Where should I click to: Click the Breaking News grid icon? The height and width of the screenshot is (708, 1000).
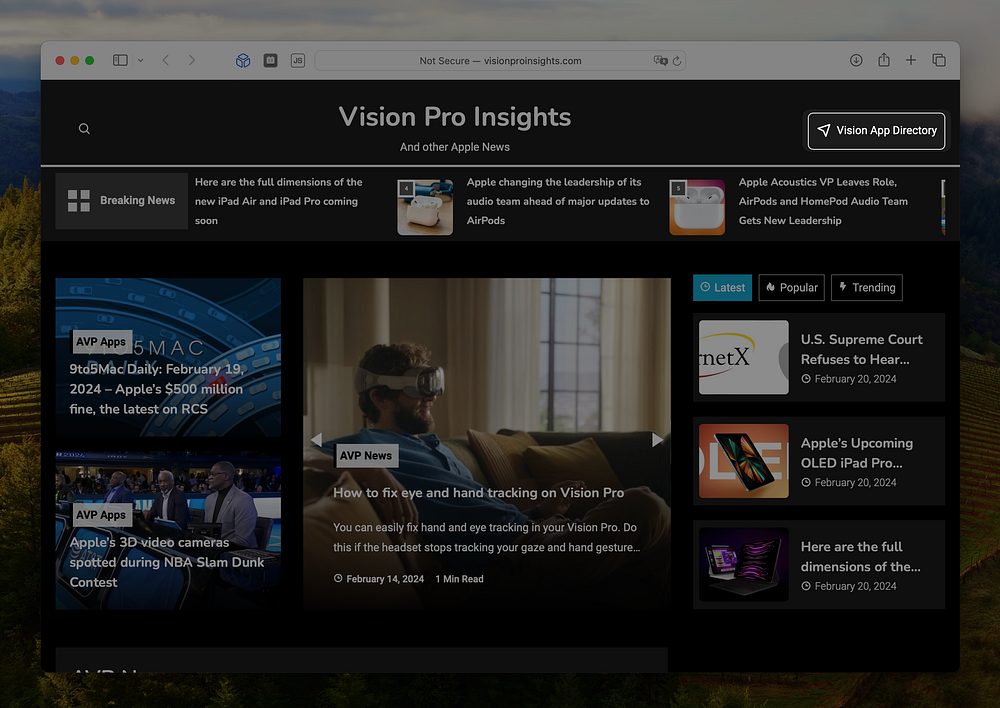tap(79, 201)
